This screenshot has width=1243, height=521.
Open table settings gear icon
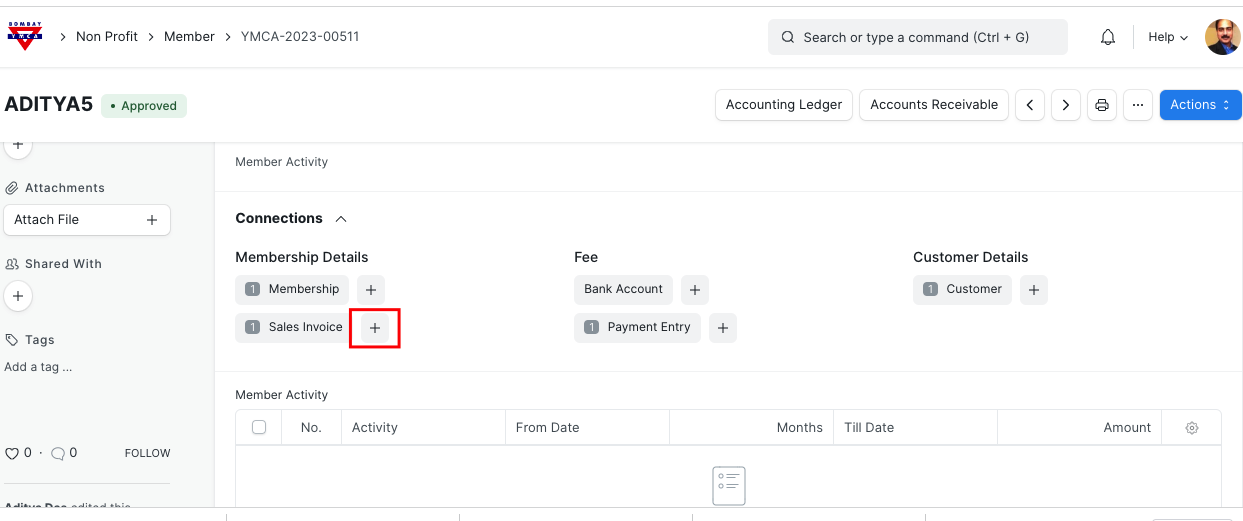tap(1191, 428)
